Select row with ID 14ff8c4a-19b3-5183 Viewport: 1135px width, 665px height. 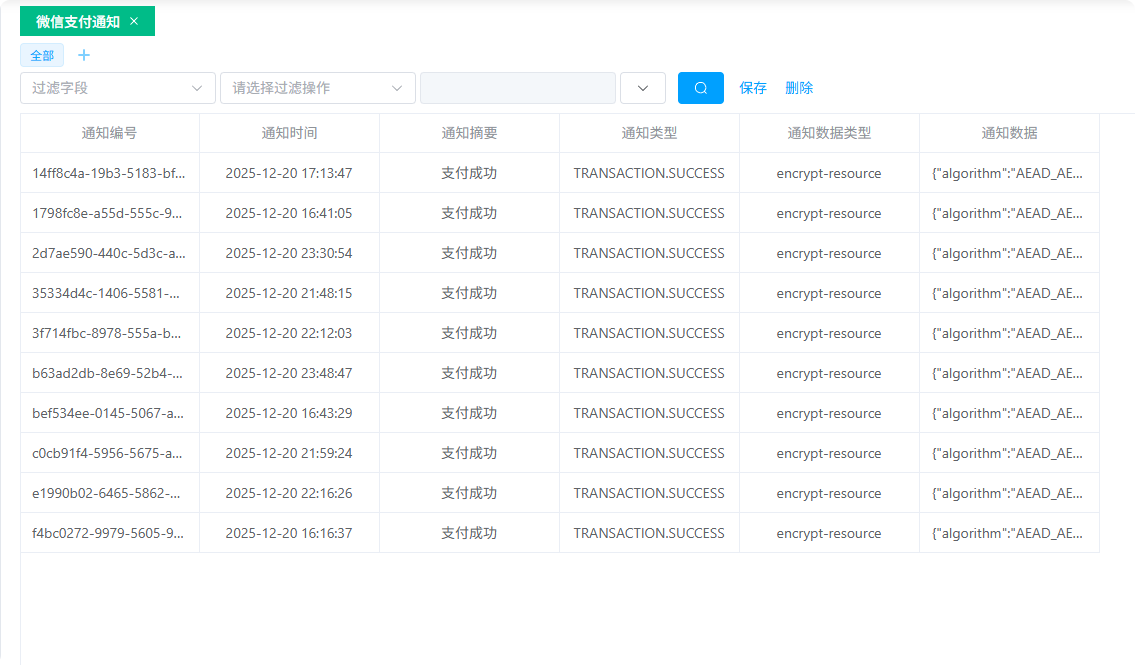109,173
